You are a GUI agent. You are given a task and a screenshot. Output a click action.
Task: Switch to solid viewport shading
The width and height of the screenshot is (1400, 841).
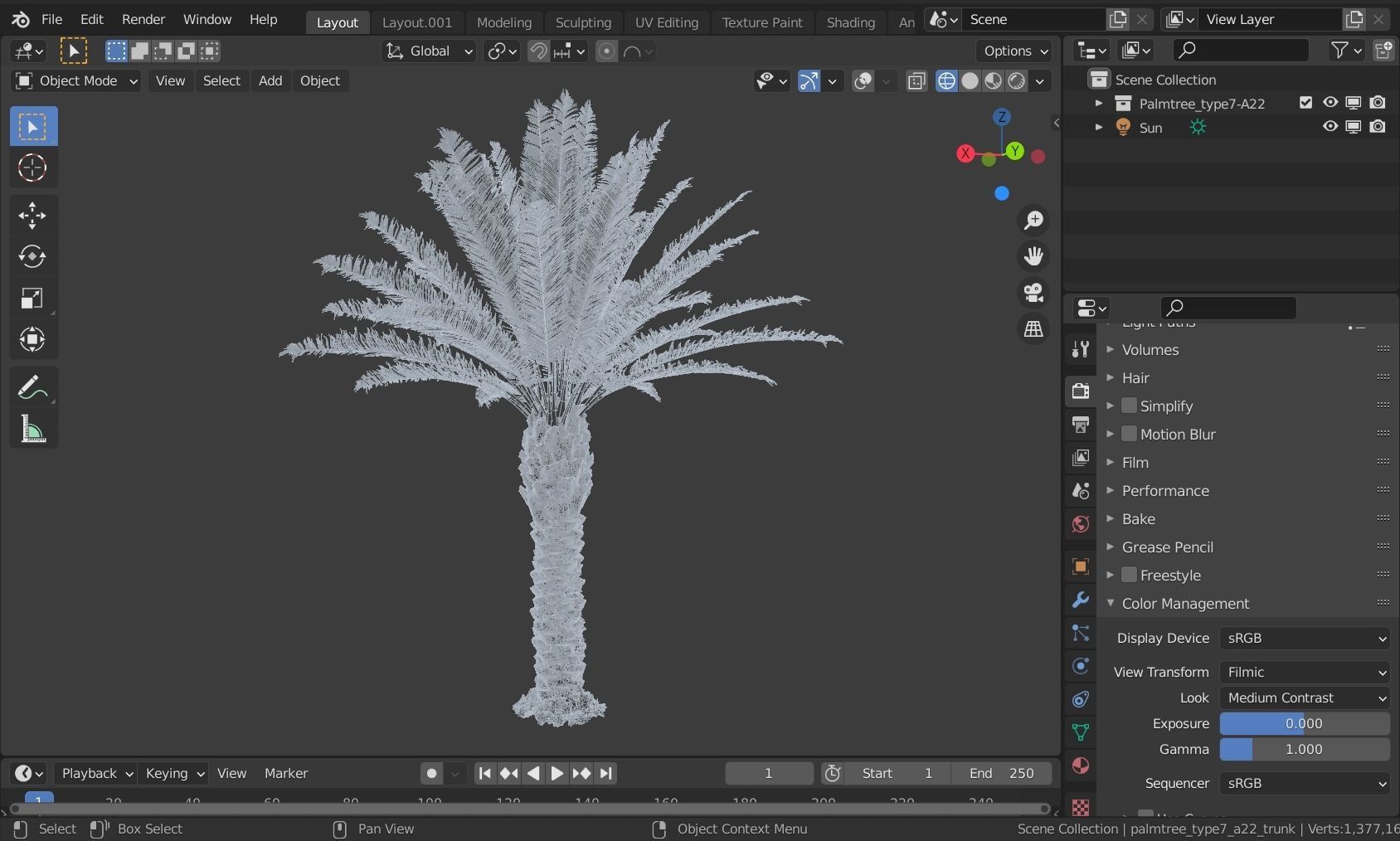click(x=970, y=80)
